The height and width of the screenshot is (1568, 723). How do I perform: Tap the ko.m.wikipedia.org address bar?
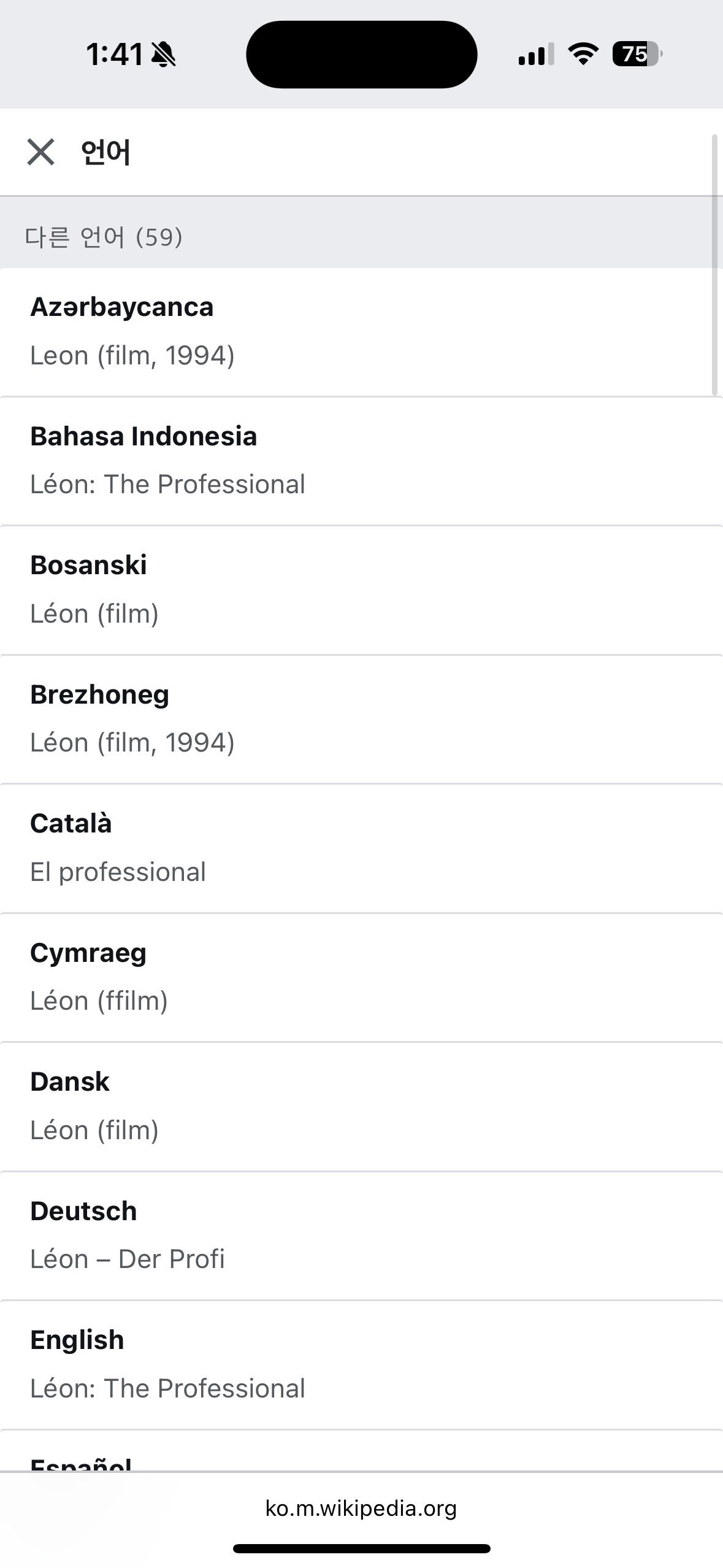(x=361, y=1508)
